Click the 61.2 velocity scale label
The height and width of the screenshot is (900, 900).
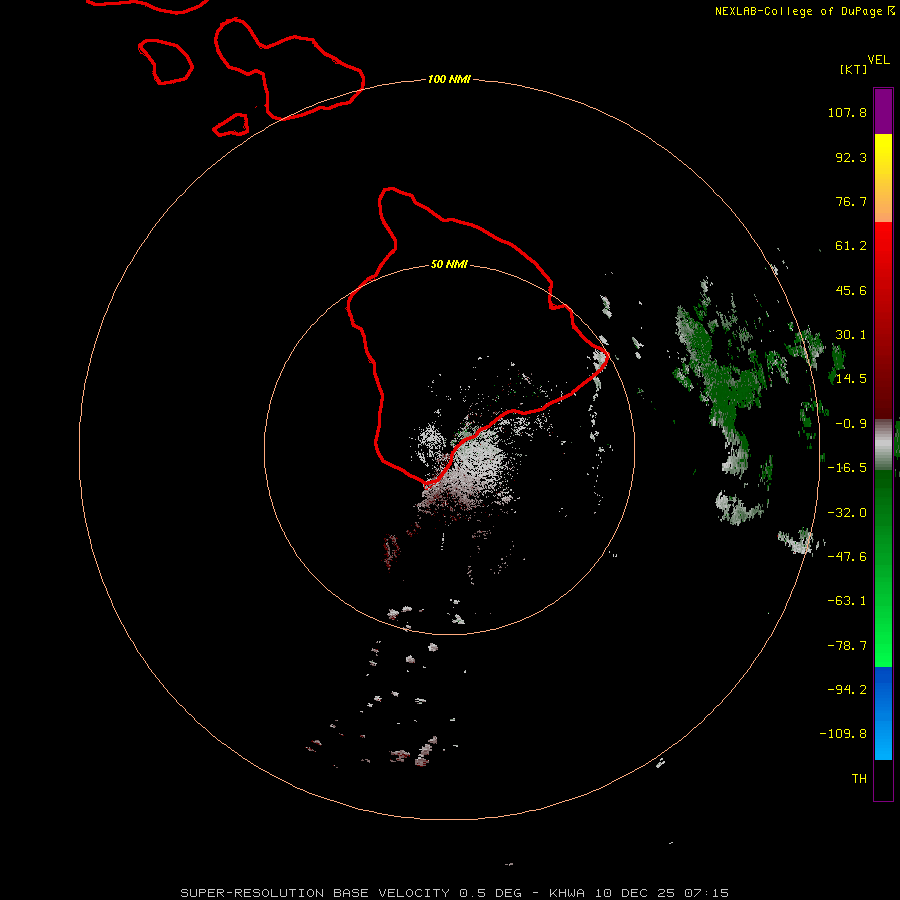(851, 246)
